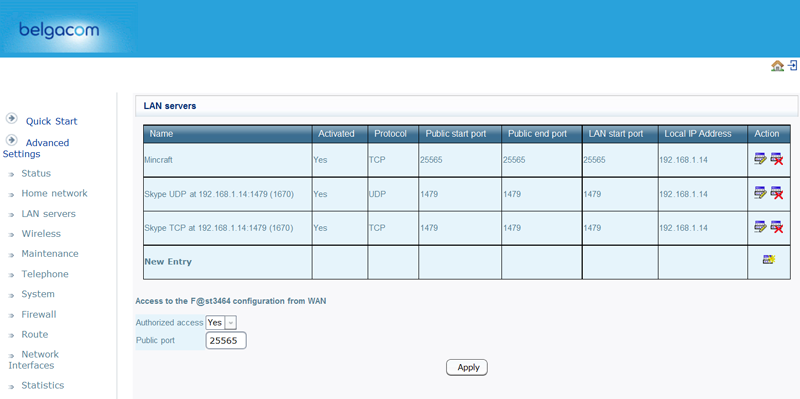Select the Mincraft name cell
This screenshot has width=800, height=399.
(x=228, y=160)
